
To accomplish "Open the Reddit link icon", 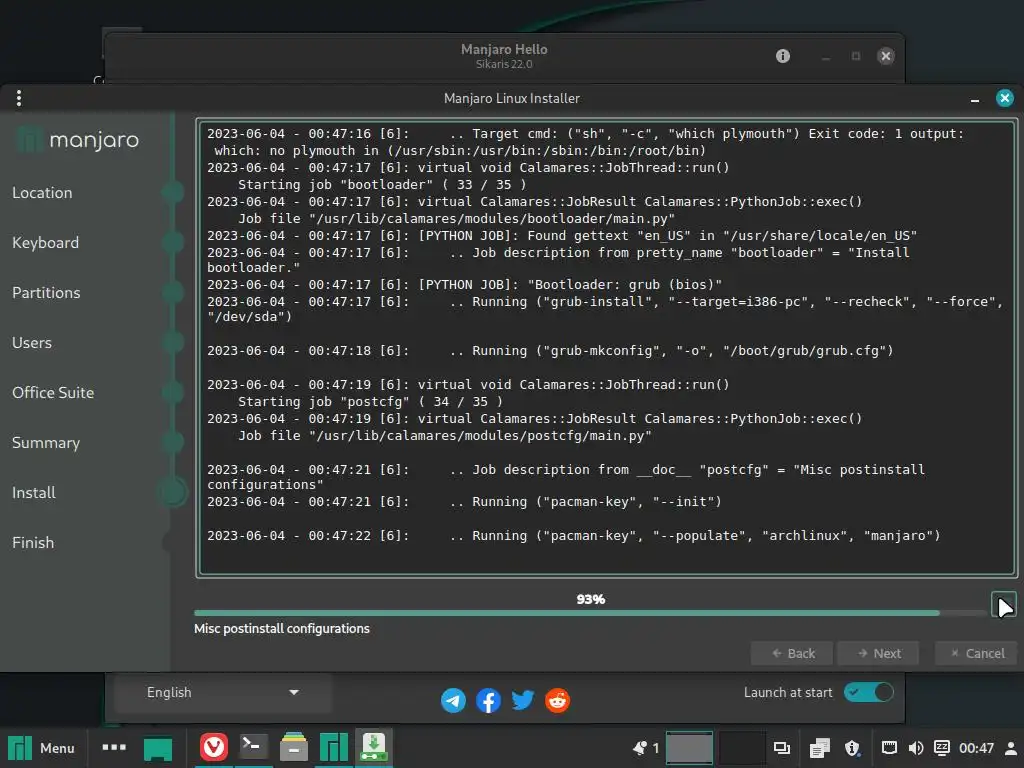I will (557, 701).
